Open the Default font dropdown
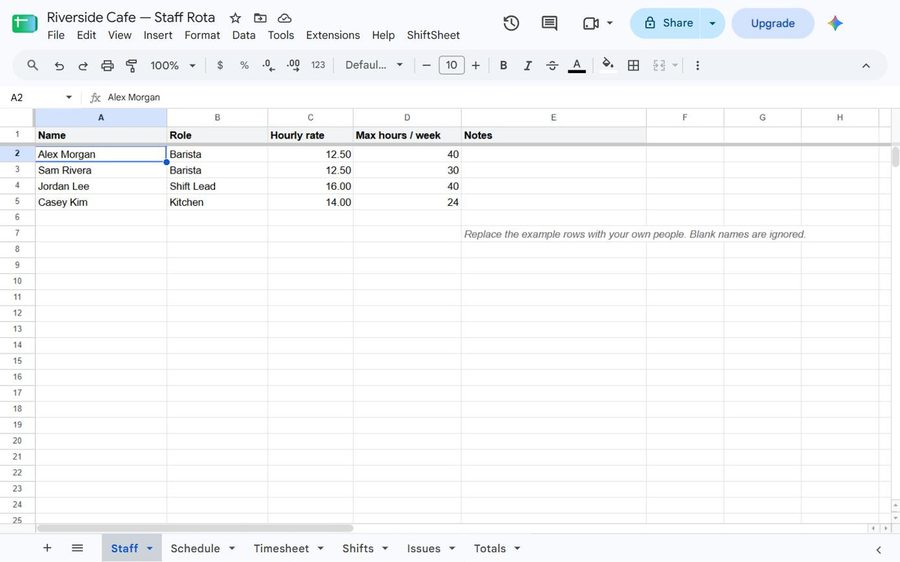This screenshot has width=900, height=562. pyautogui.click(x=374, y=65)
